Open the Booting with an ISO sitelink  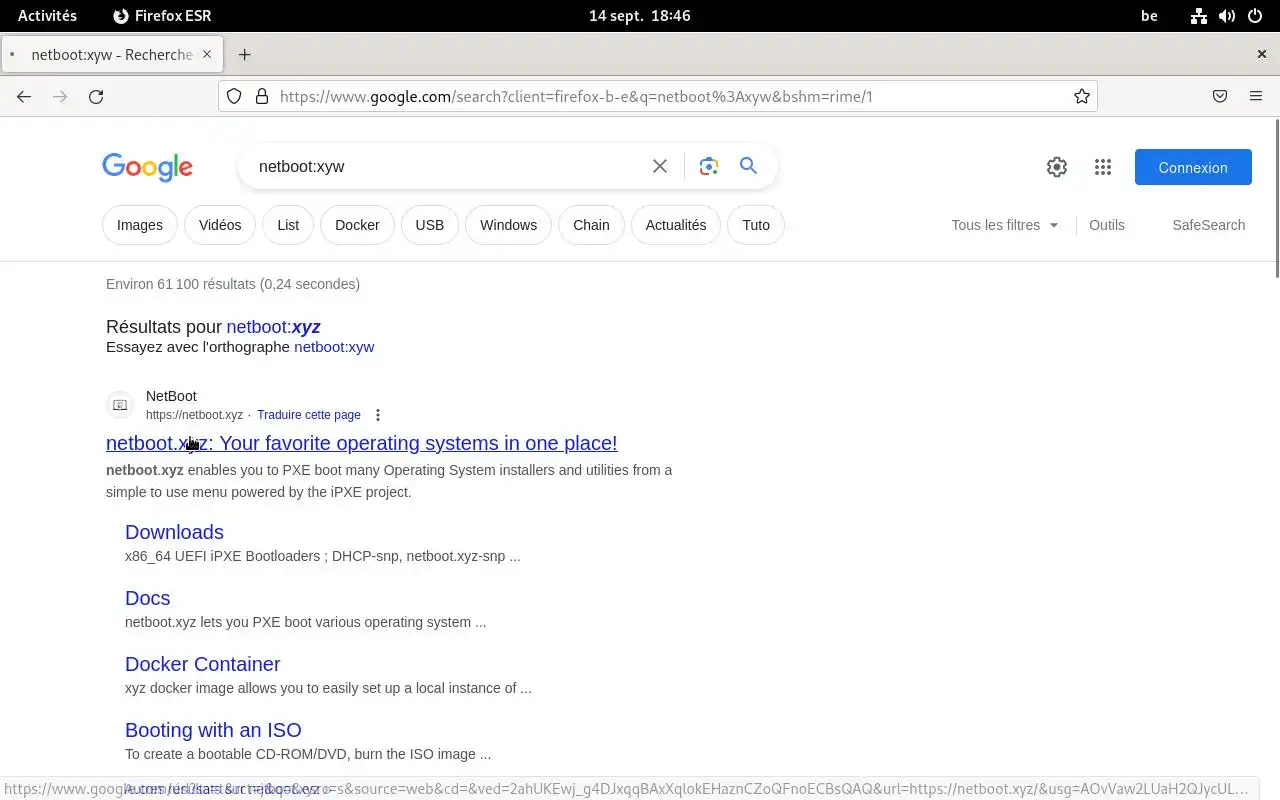pos(213,730)
